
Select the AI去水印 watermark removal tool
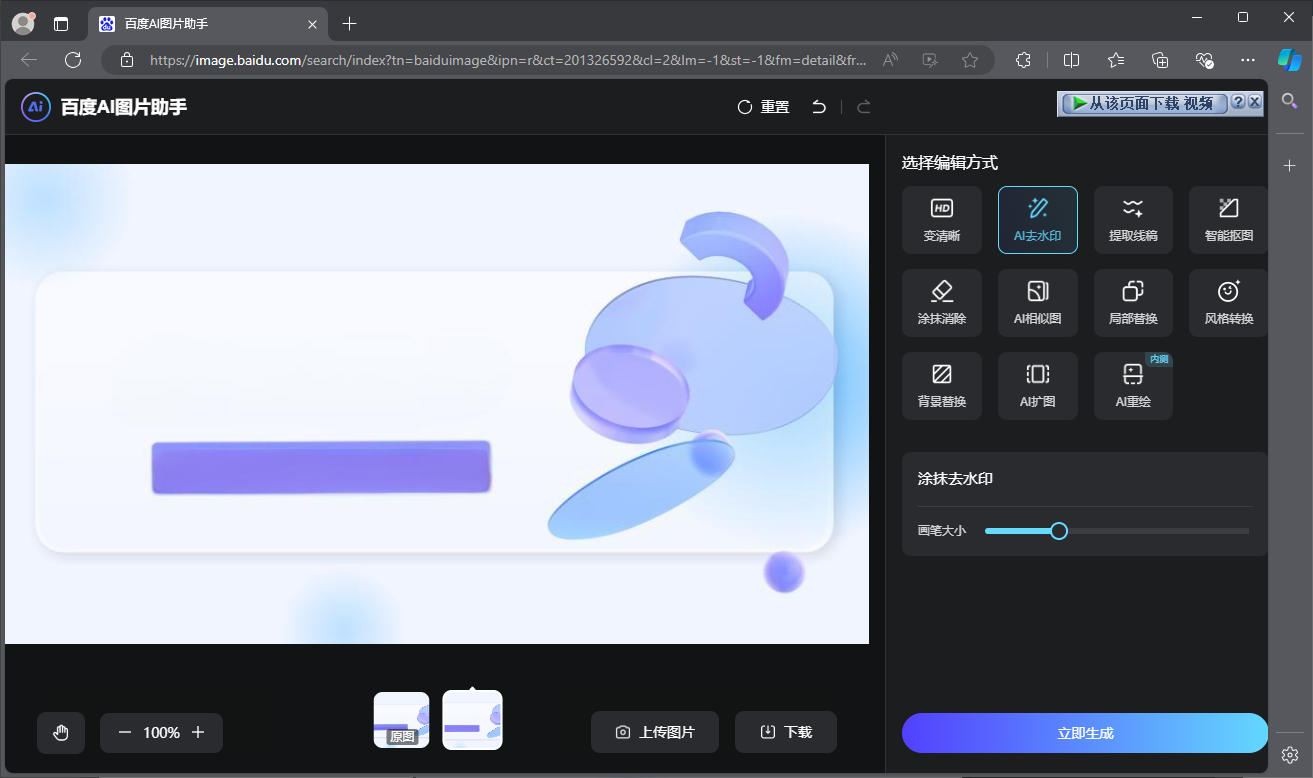pyautogui.click(x=1037, y=220)
